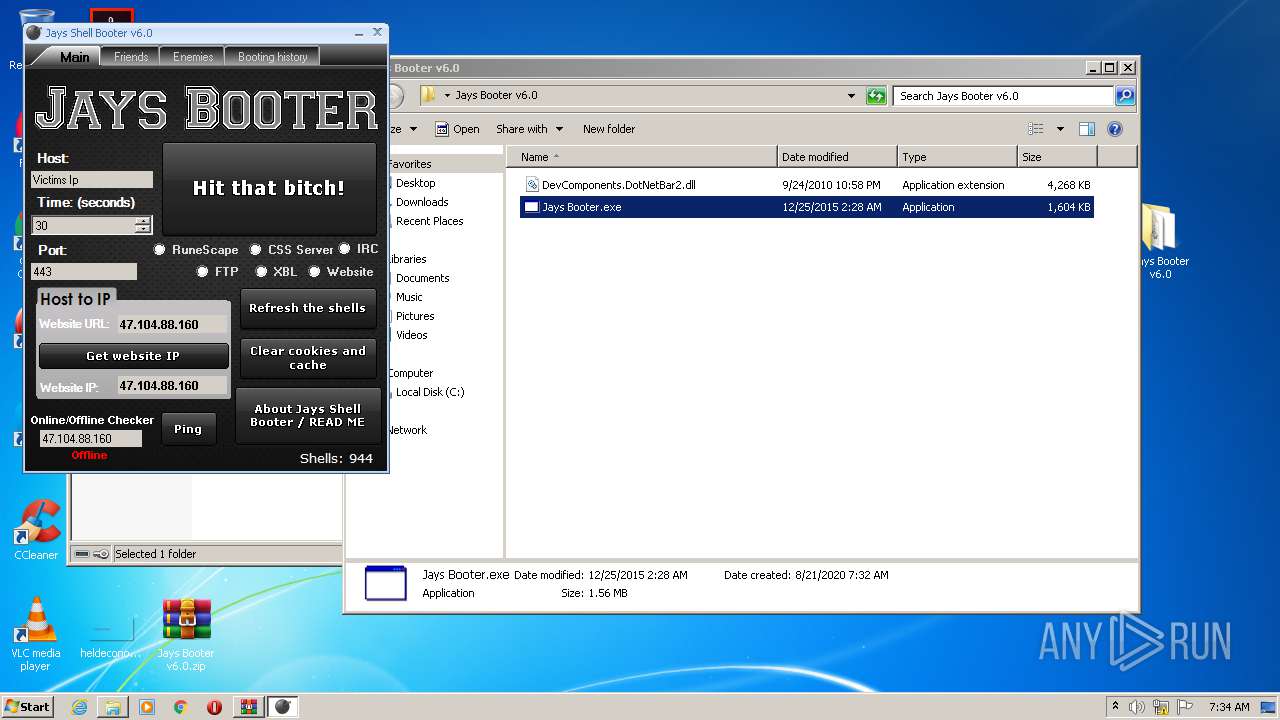Select the IRC radio button

[x=344, y=249]
